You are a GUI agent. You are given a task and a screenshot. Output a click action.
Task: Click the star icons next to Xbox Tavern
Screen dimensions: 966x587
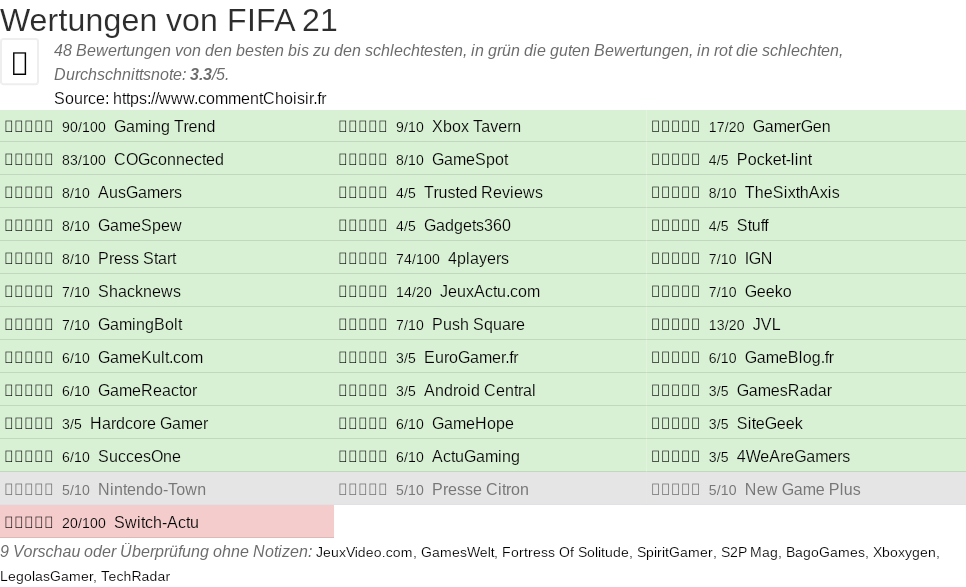tap(363, 127)
